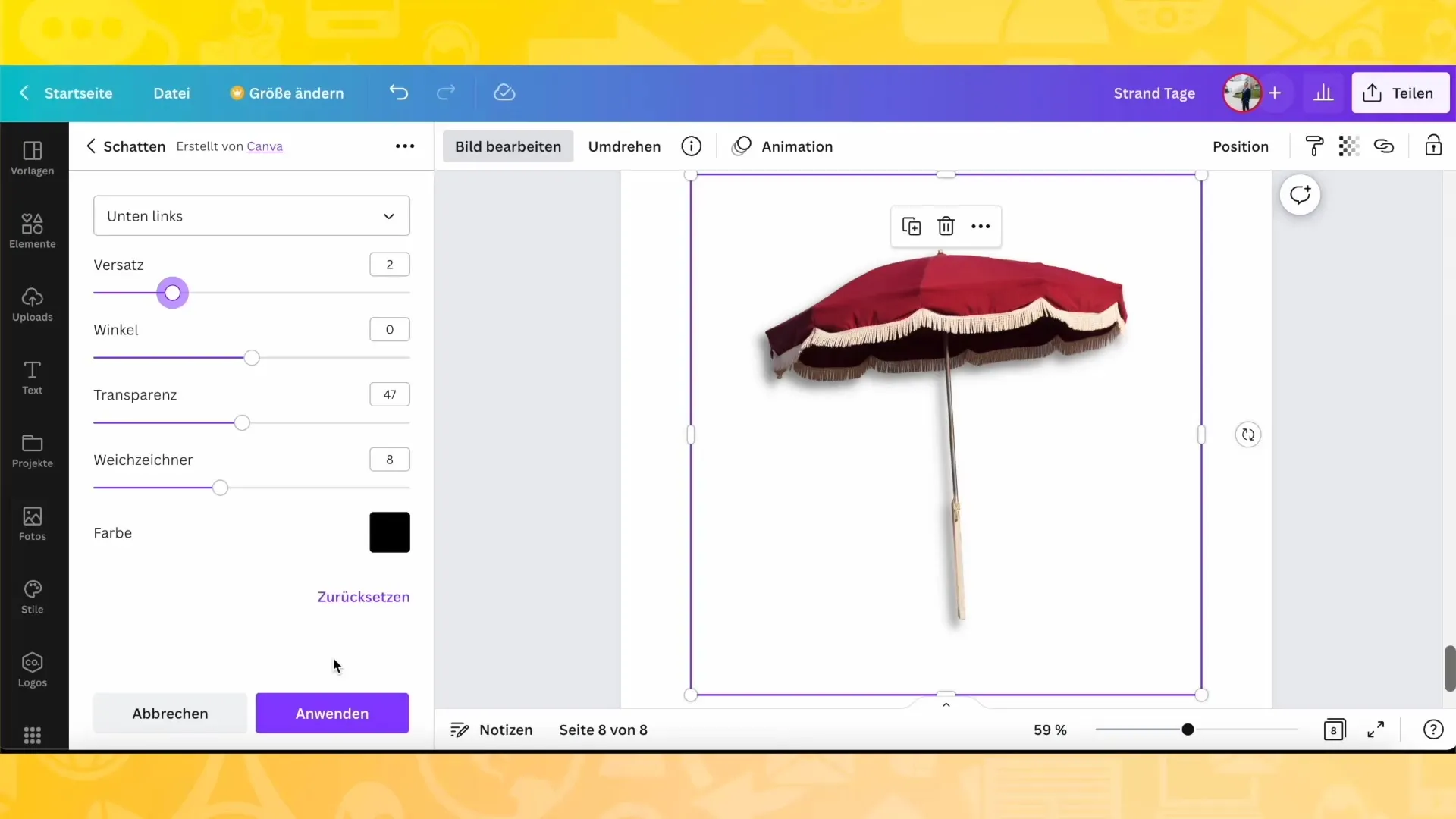This screenshot has width=1456, height=819.
Task: Open the Logos panel icon
Action: [x=32, y=669]
